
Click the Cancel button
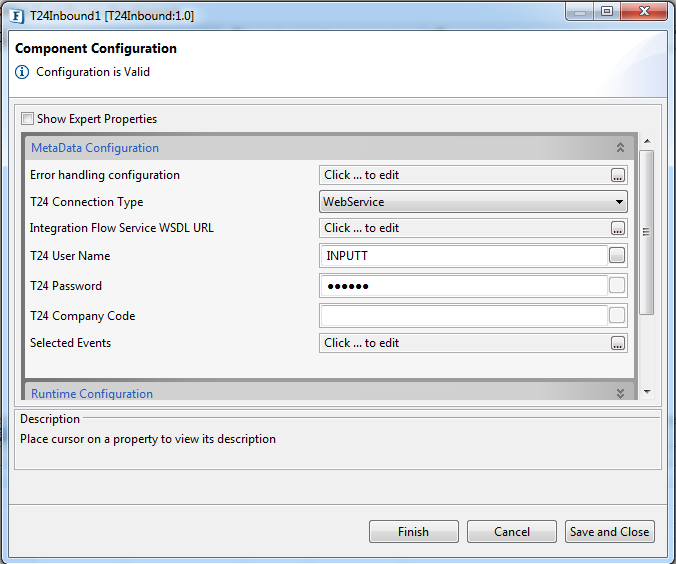(512, 532)
